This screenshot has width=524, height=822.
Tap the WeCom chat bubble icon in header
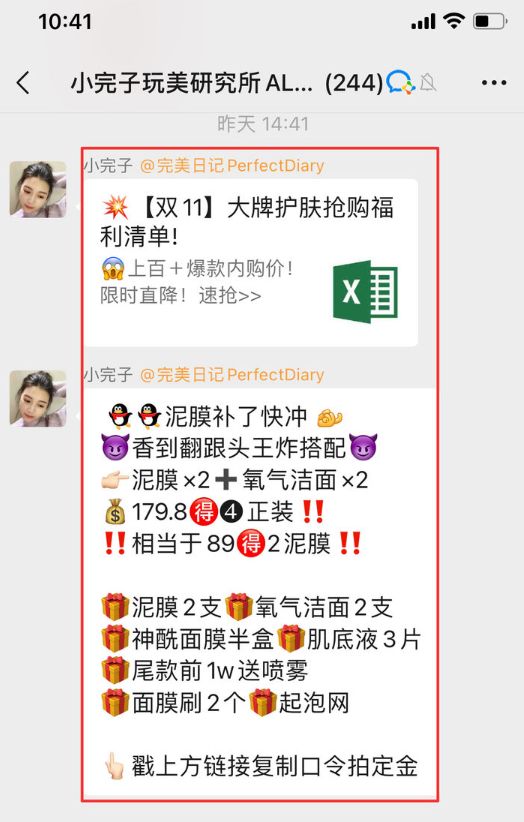pos(400,83)
